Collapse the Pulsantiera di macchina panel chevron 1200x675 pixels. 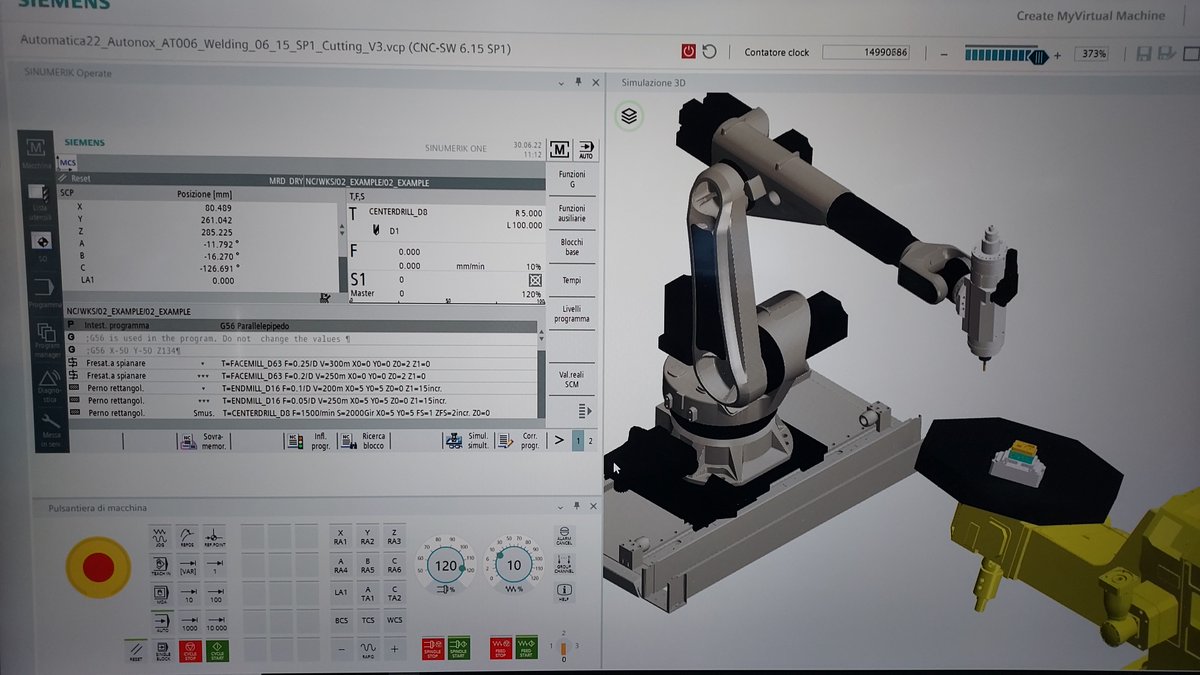click(x=561, y=508)
